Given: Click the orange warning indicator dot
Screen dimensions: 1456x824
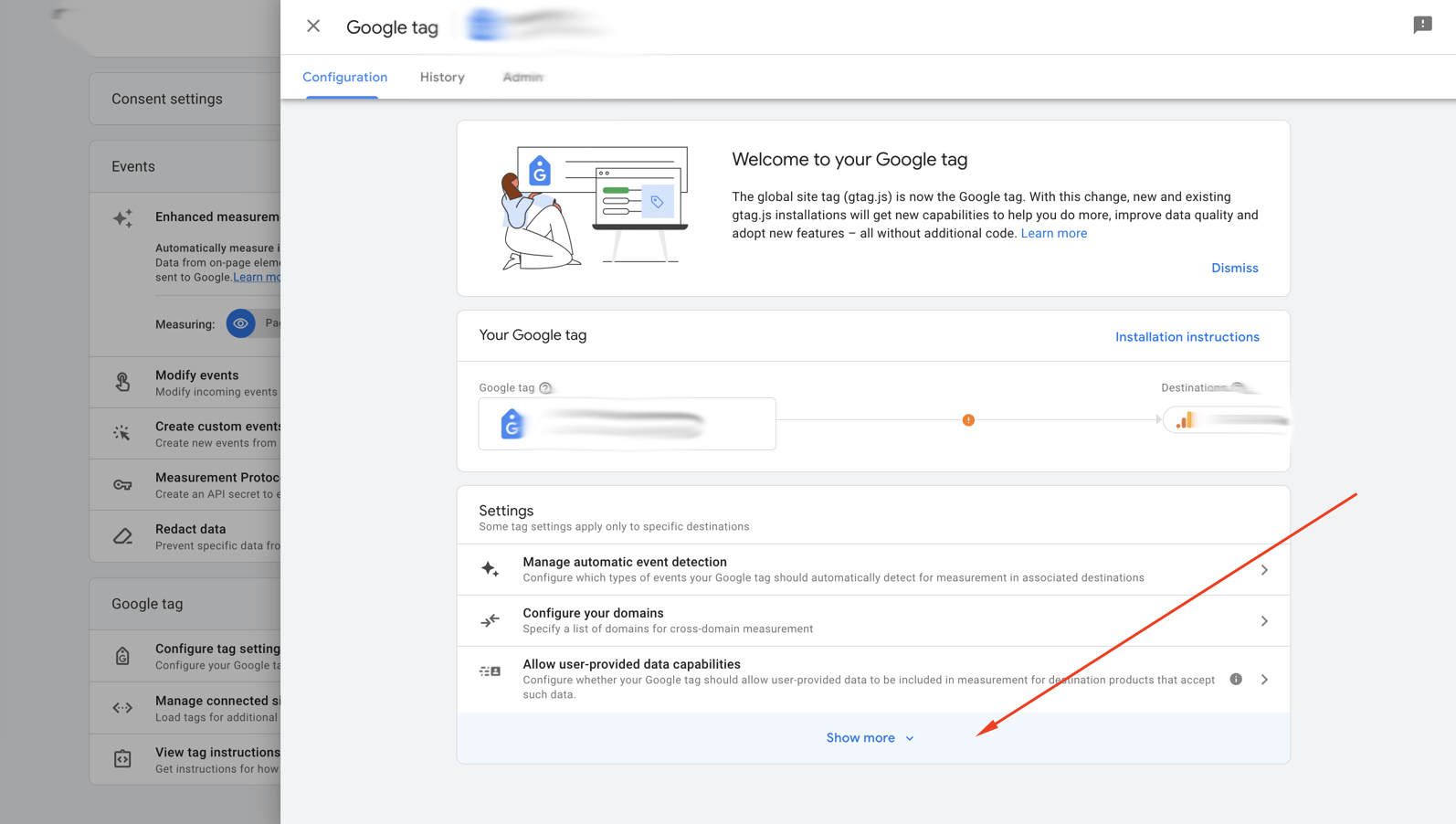Looking at the screenshot, I should coord(968,420).
